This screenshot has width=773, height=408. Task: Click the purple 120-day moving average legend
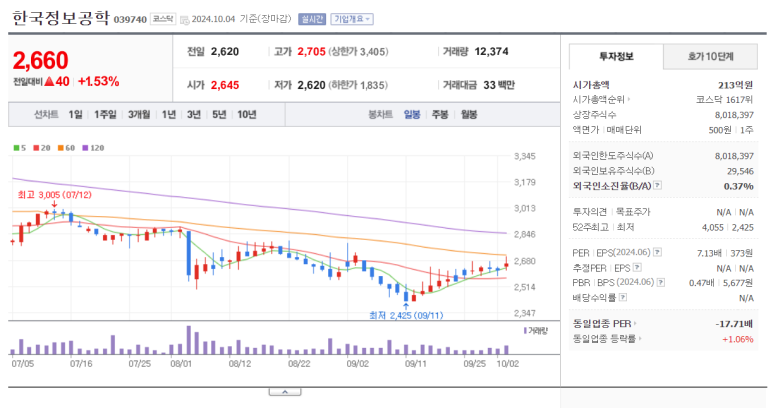pyautogui.click(x=93, y=148)
